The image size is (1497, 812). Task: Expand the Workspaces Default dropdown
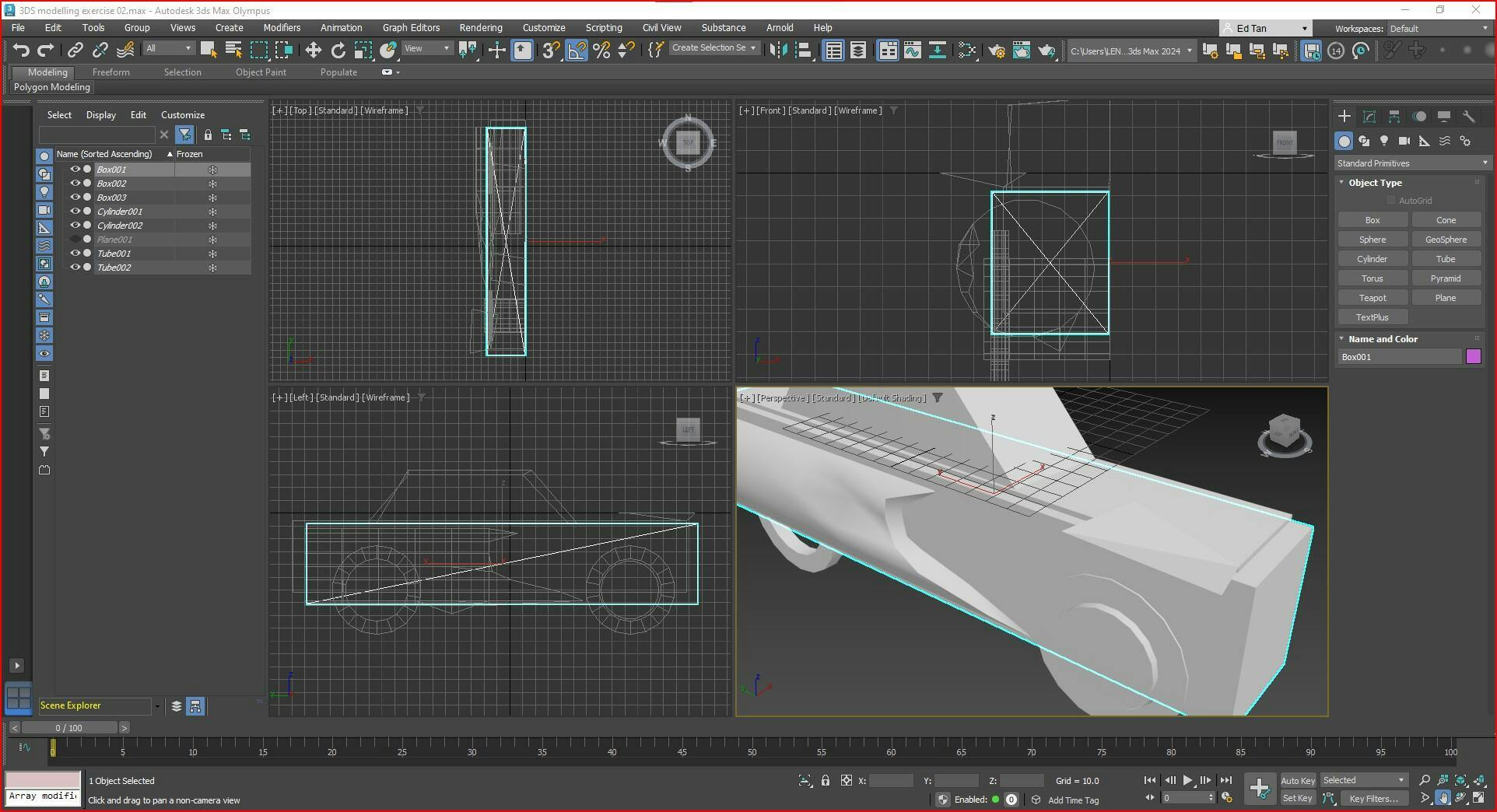(x=1439, y=29)
